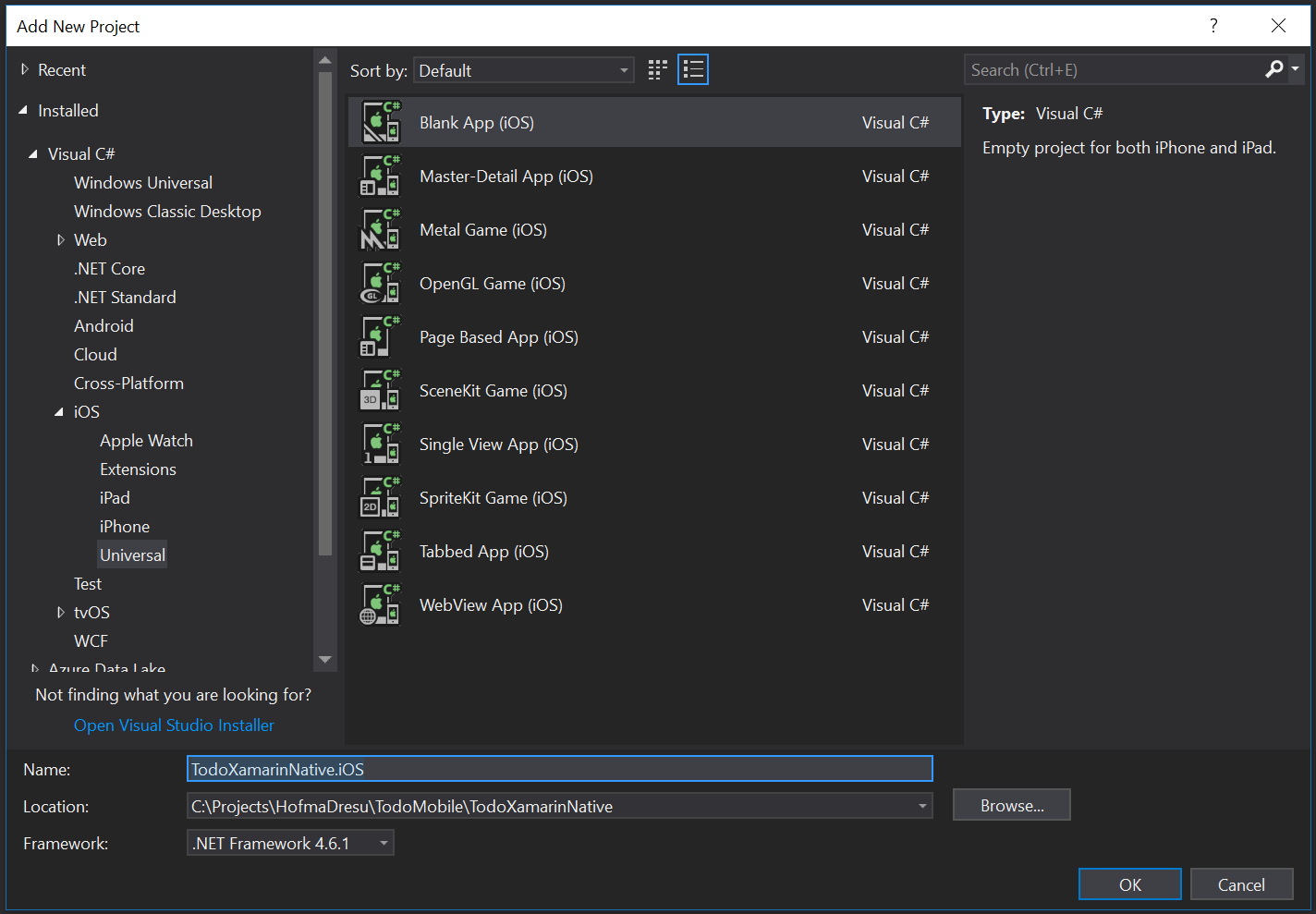1316x914 pixels.
Task: Click the Search (Ctrl+E) box
Action: coord(1114,69)
